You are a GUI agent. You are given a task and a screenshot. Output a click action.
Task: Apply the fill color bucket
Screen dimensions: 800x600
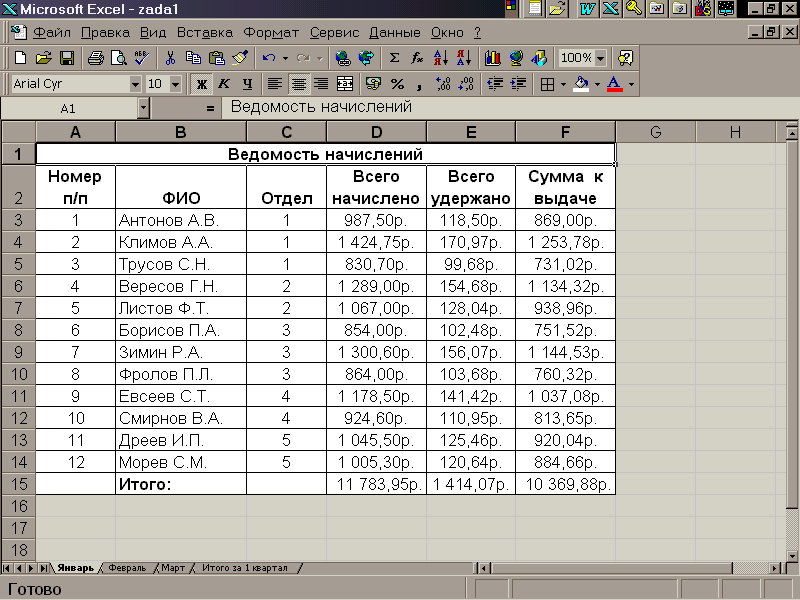[582, 84]
